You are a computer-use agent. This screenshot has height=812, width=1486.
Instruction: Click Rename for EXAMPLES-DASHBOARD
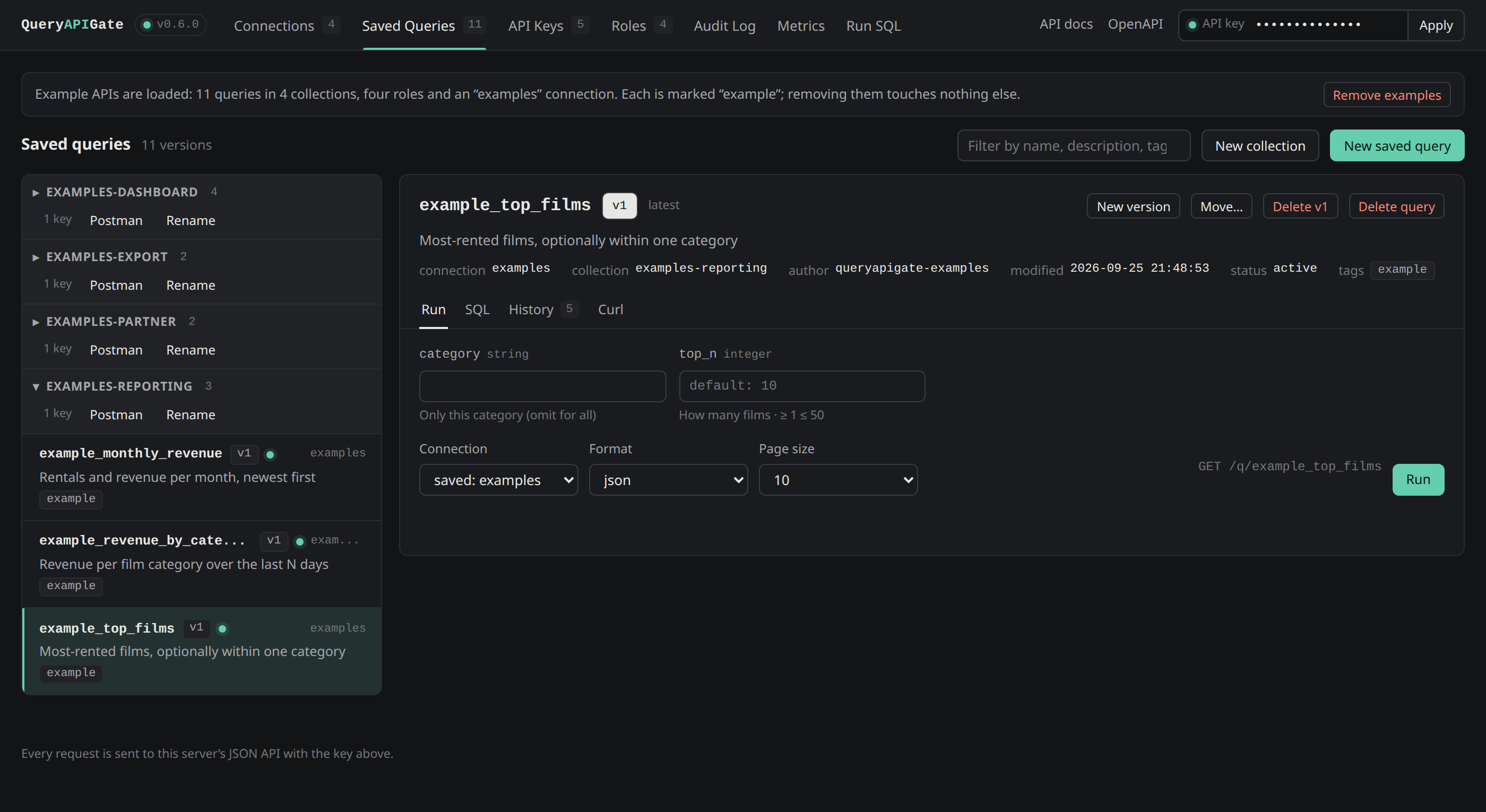191,220
